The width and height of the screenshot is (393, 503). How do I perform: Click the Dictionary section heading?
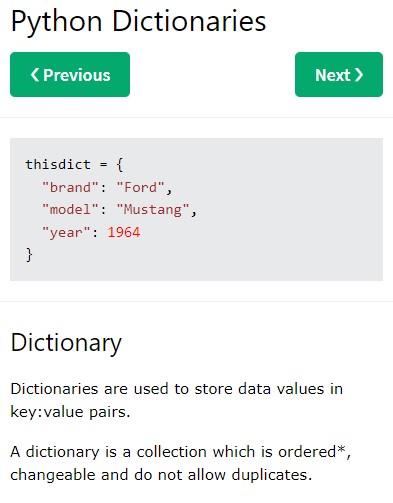[66, 343]
